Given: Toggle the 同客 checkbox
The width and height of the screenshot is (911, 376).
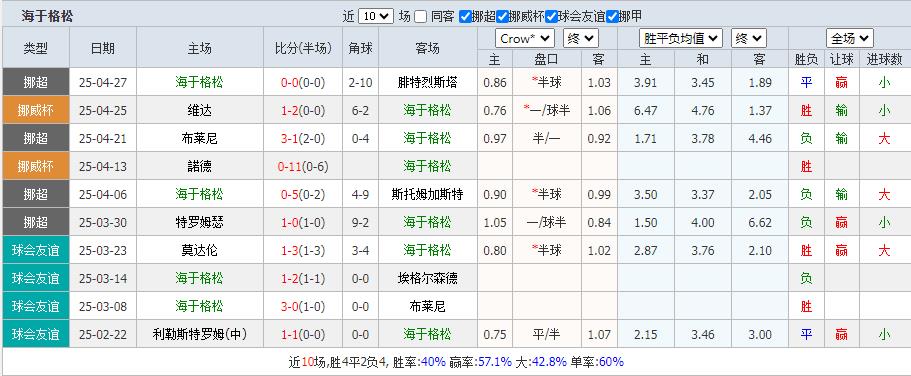Looking at the screenshot, I should (x=421, y=17).
